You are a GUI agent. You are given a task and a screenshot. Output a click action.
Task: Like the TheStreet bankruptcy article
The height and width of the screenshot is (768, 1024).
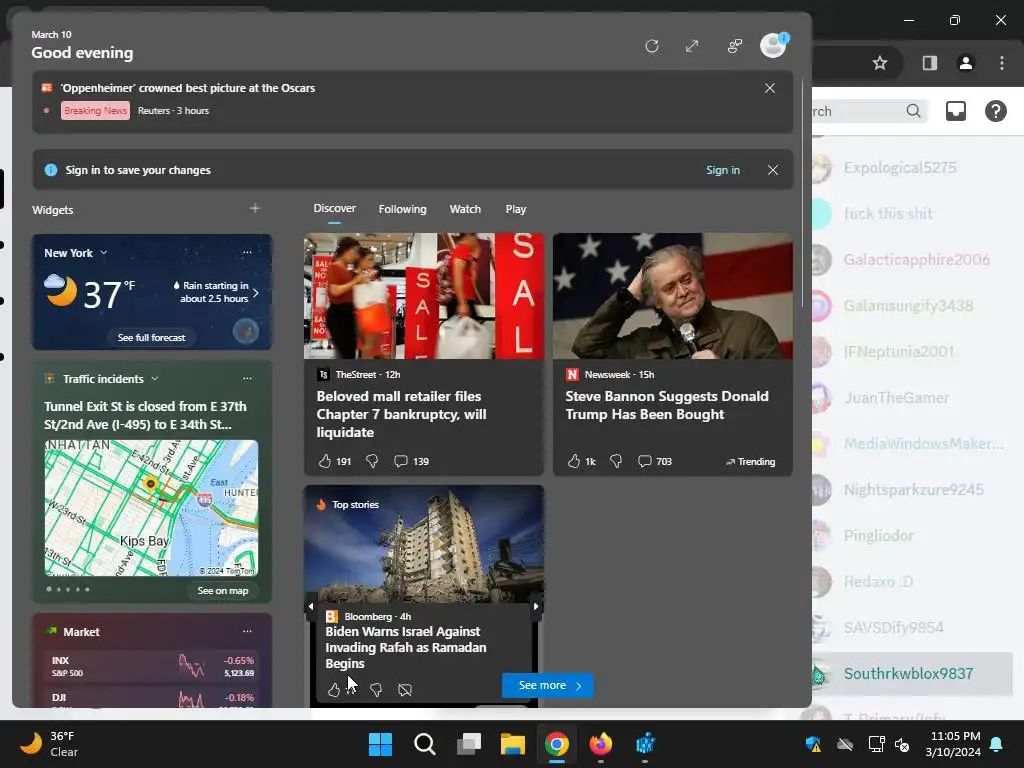coord(325,461)
